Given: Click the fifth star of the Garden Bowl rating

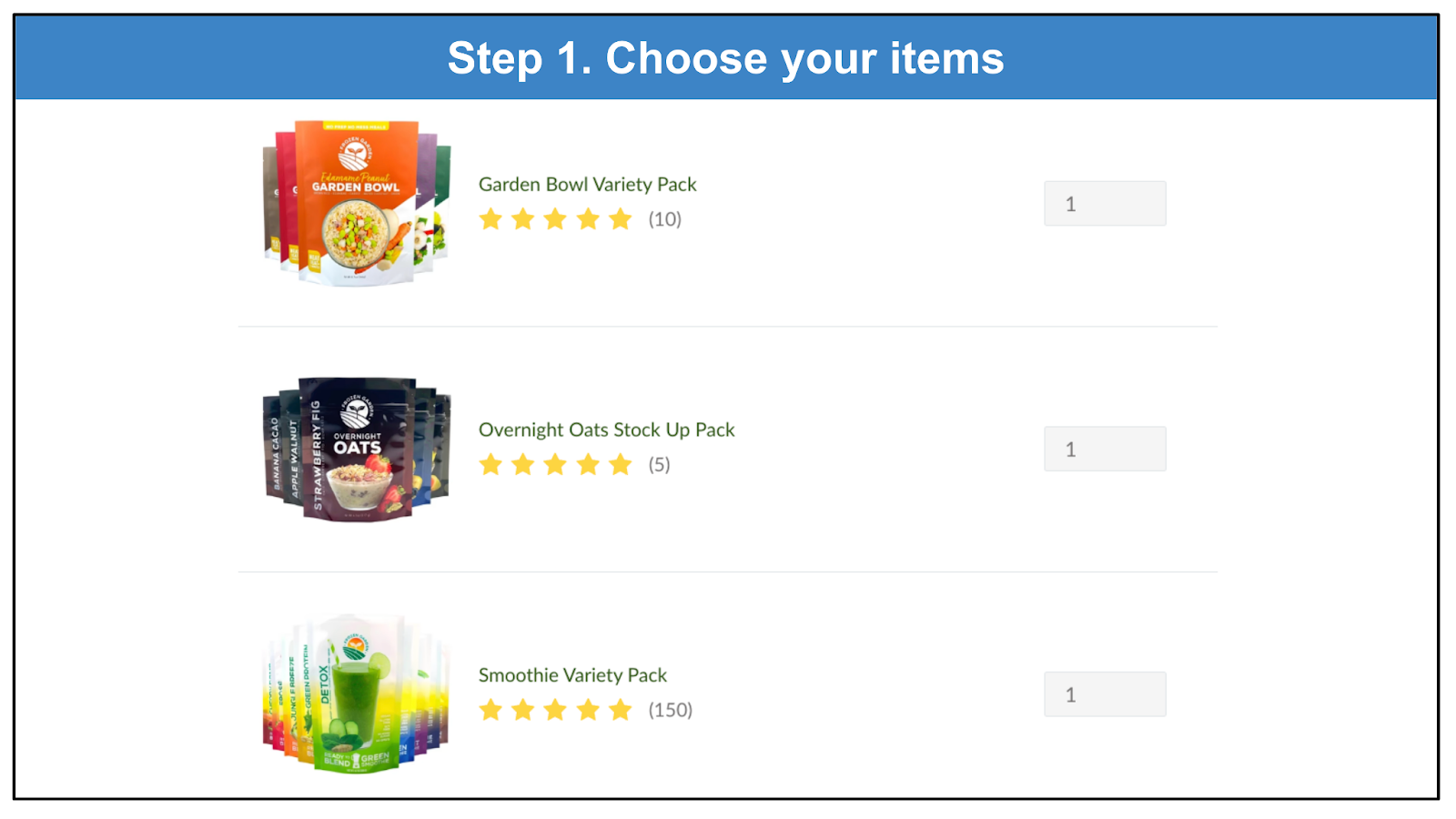Looking at the screenshot, I should click(621, 219).
